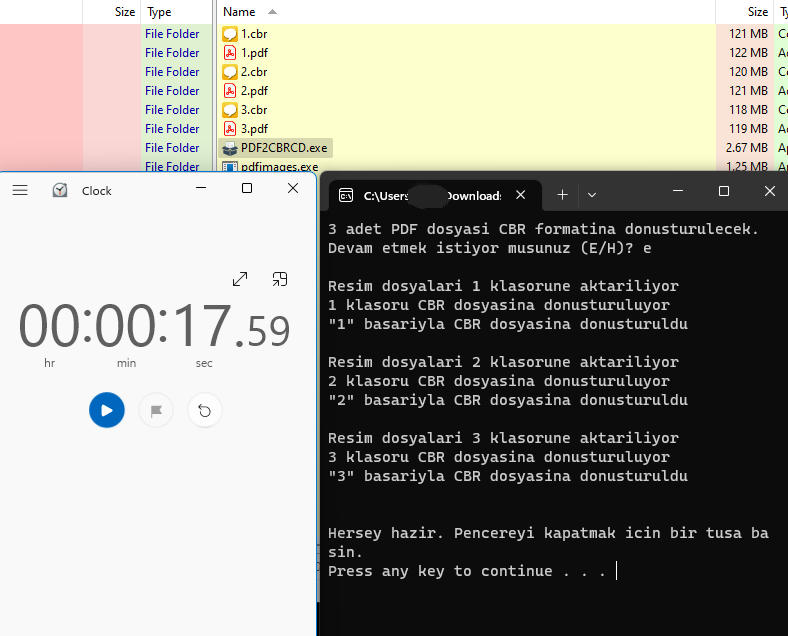Image resolution: width=788 pixels, height=636 pixels.
Task: Sort right file pane by Size column
Action: pos(745,12)
